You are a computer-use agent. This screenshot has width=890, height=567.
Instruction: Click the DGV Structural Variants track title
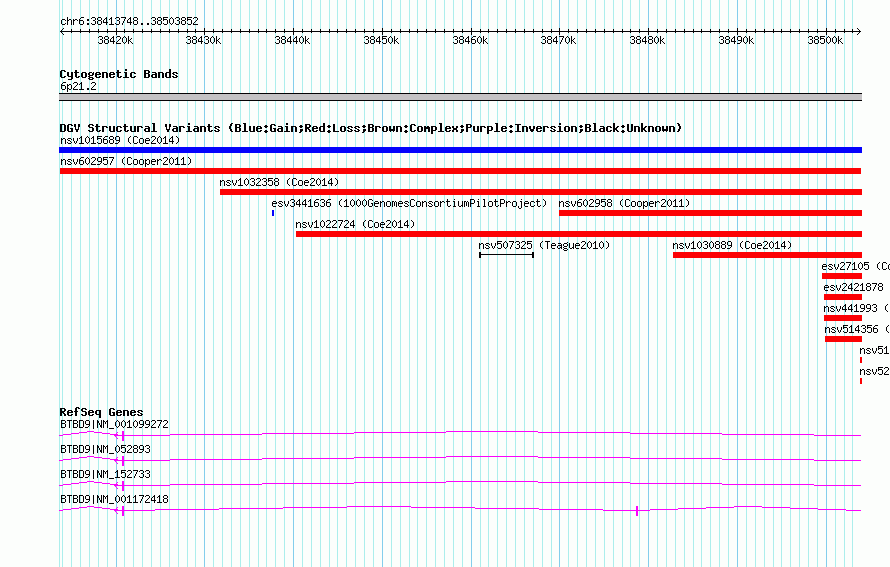tap(371, 128)
